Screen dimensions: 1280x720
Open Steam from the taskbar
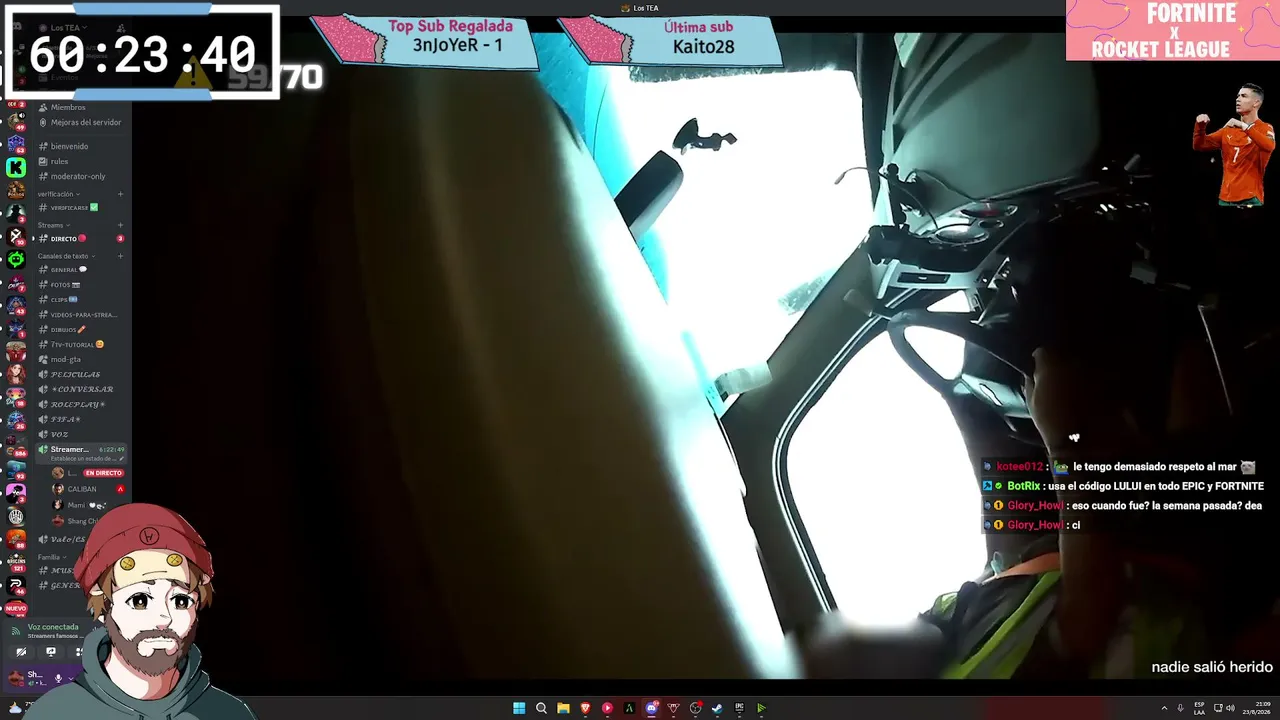point(717,708)
